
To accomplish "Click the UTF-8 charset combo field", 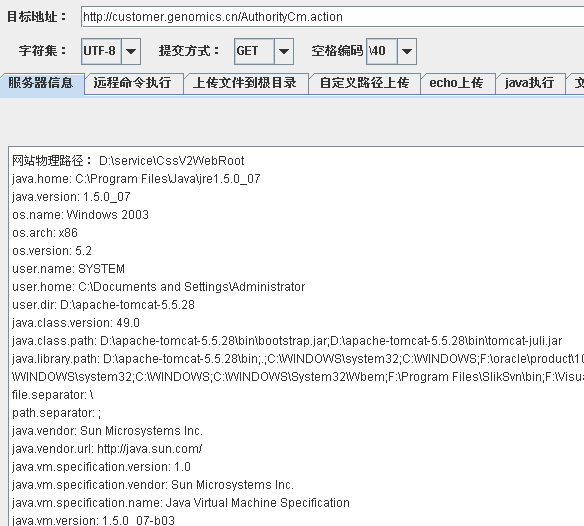I will [101, 51].
